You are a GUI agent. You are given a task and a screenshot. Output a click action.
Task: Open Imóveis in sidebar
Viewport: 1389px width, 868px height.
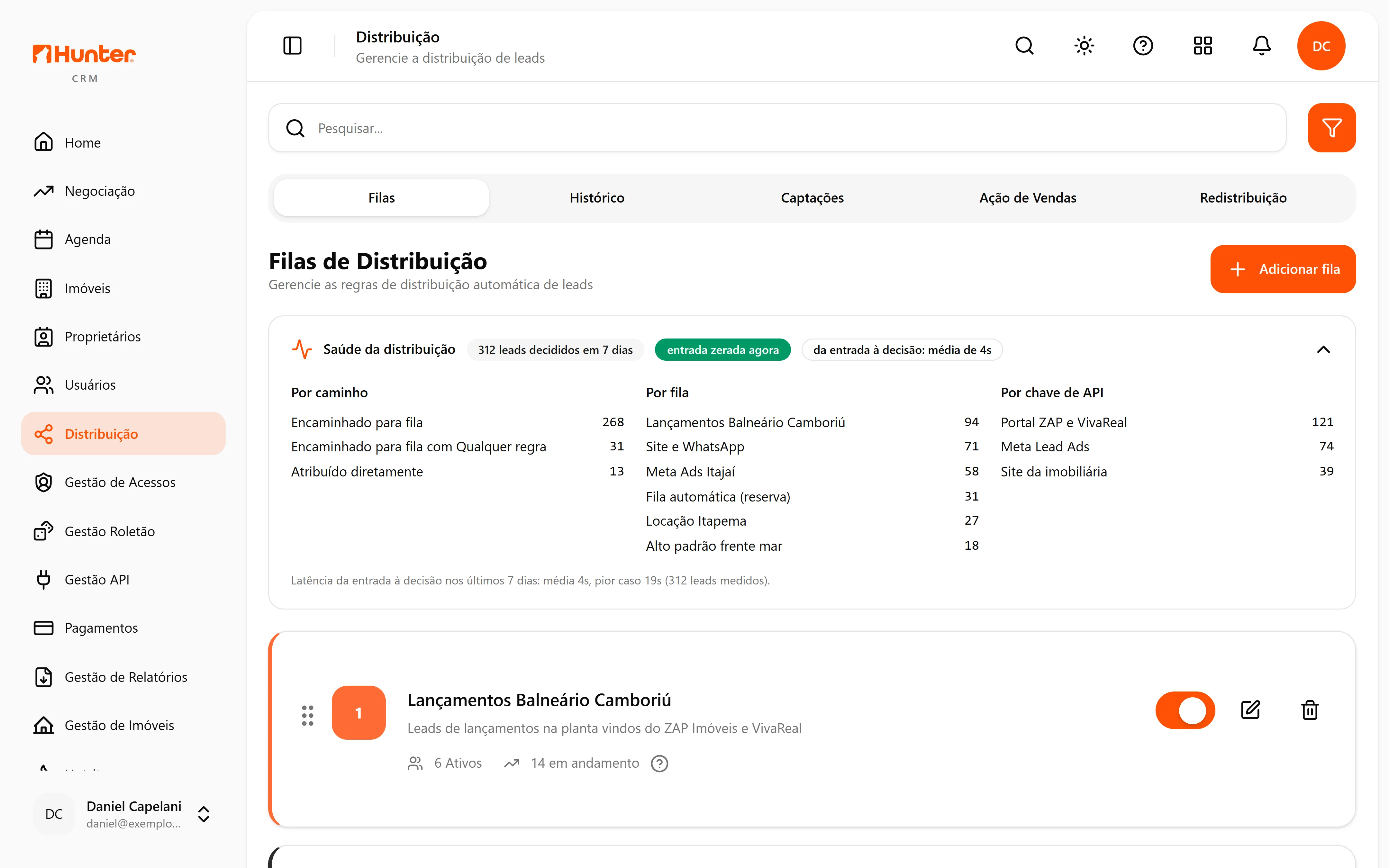click(x=123, y=288)
